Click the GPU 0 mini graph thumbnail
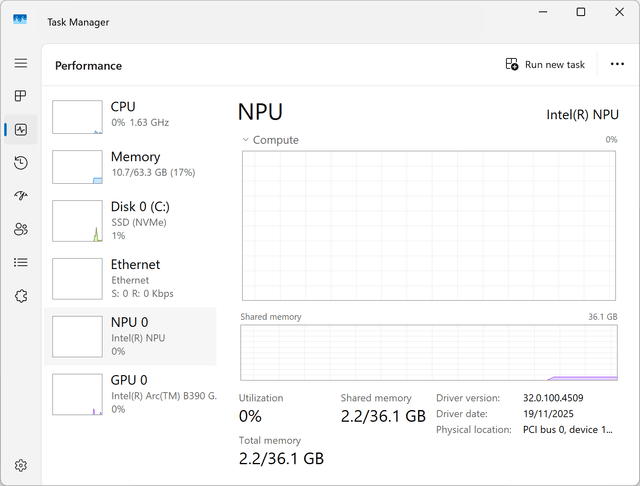Image resolution: width=640 pixels, height=486 pixels. pyautogui.click(x=77, y=395)
